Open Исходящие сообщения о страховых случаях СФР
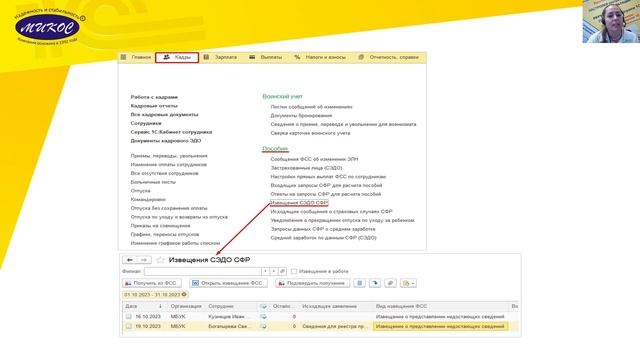This screenshot has width=640, height=360. [x=331, y=211]
